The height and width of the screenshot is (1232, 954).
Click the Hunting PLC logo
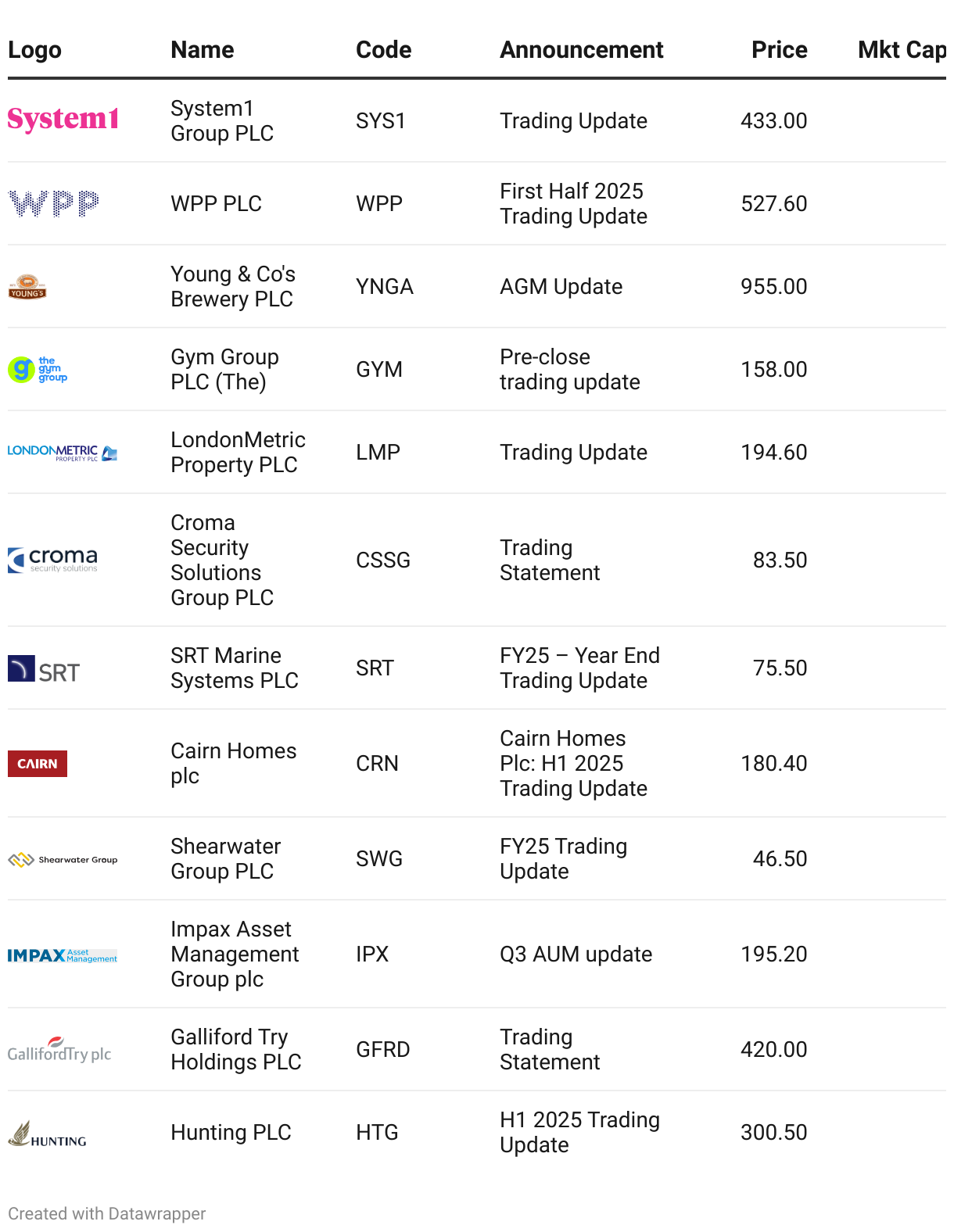point(47,1134)
